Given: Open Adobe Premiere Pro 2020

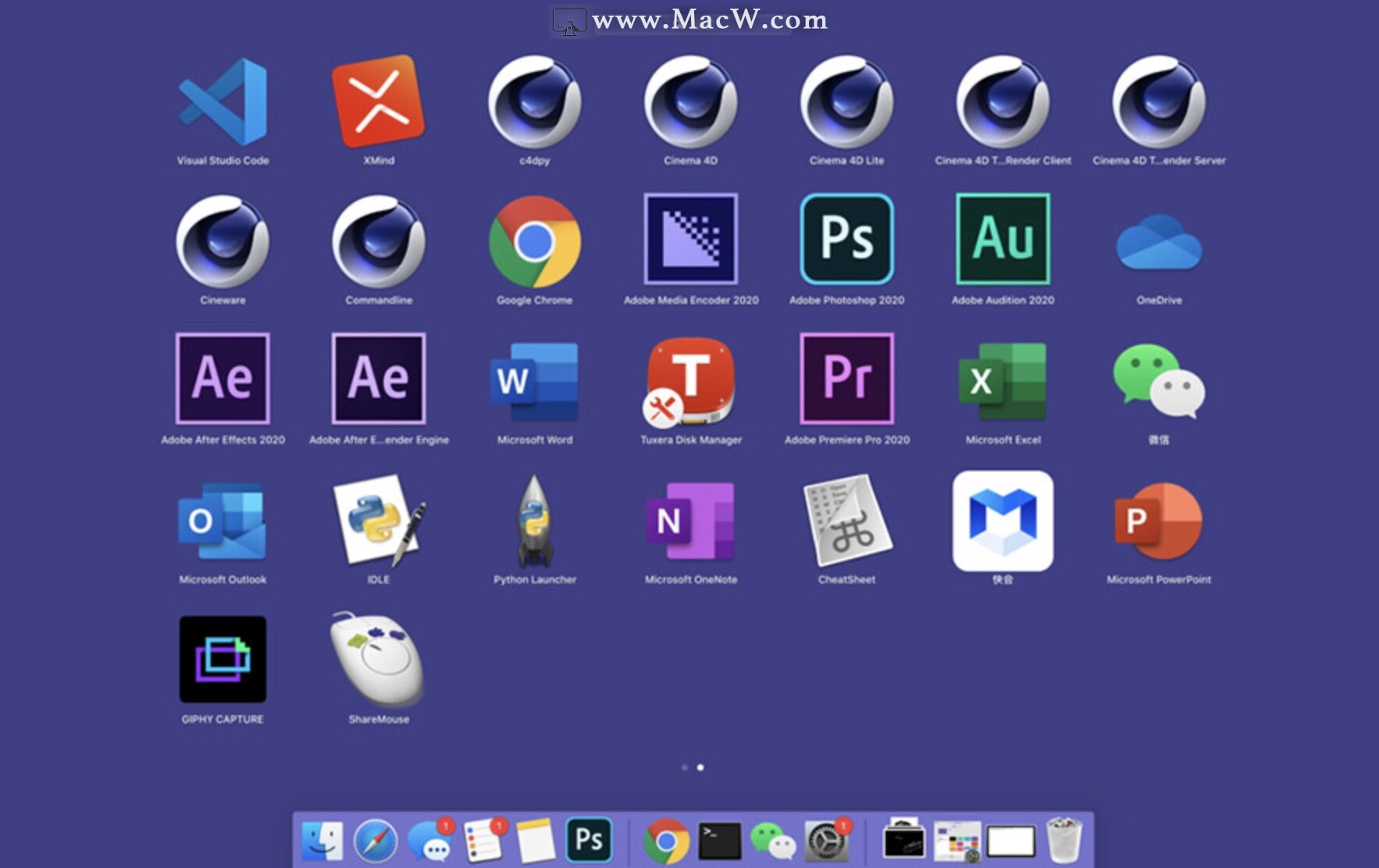Looking at the screenshot, I should [x=846, y=379].
